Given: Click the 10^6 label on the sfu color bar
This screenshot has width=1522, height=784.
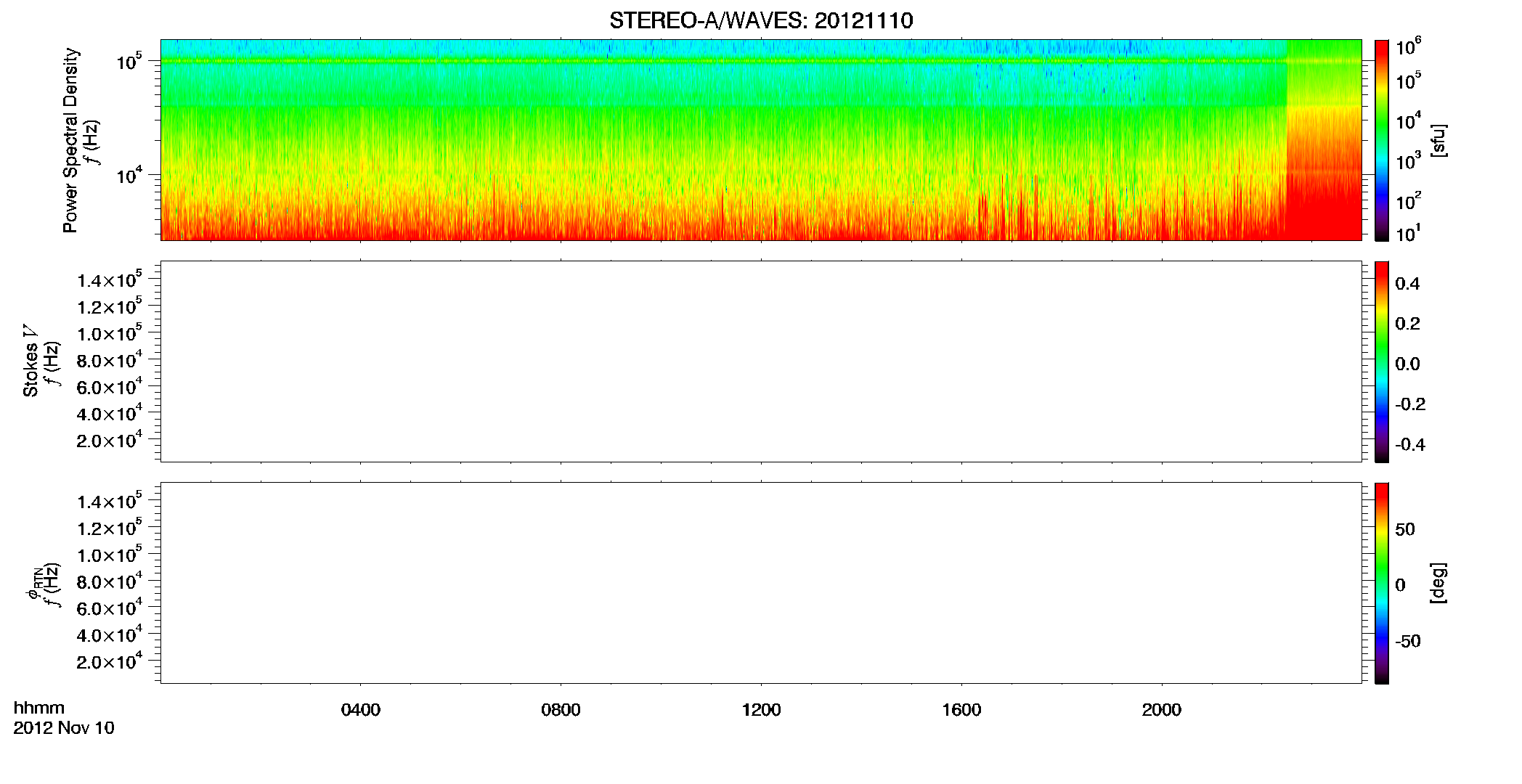Looking at the screenshot, I should [1407, 48].
